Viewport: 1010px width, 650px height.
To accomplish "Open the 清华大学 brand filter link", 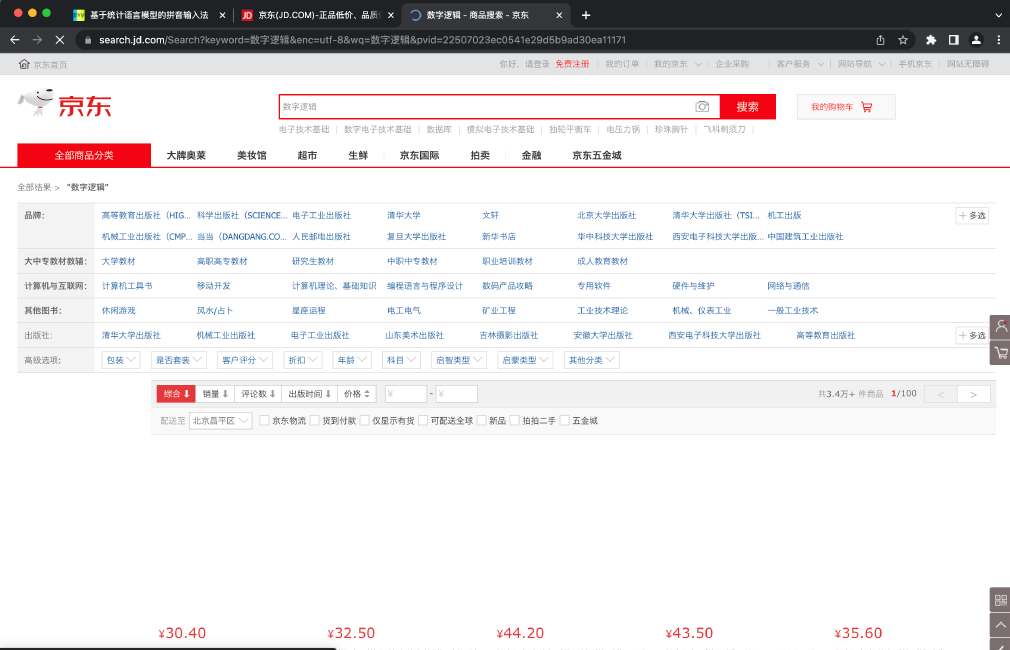I will 404,215.
